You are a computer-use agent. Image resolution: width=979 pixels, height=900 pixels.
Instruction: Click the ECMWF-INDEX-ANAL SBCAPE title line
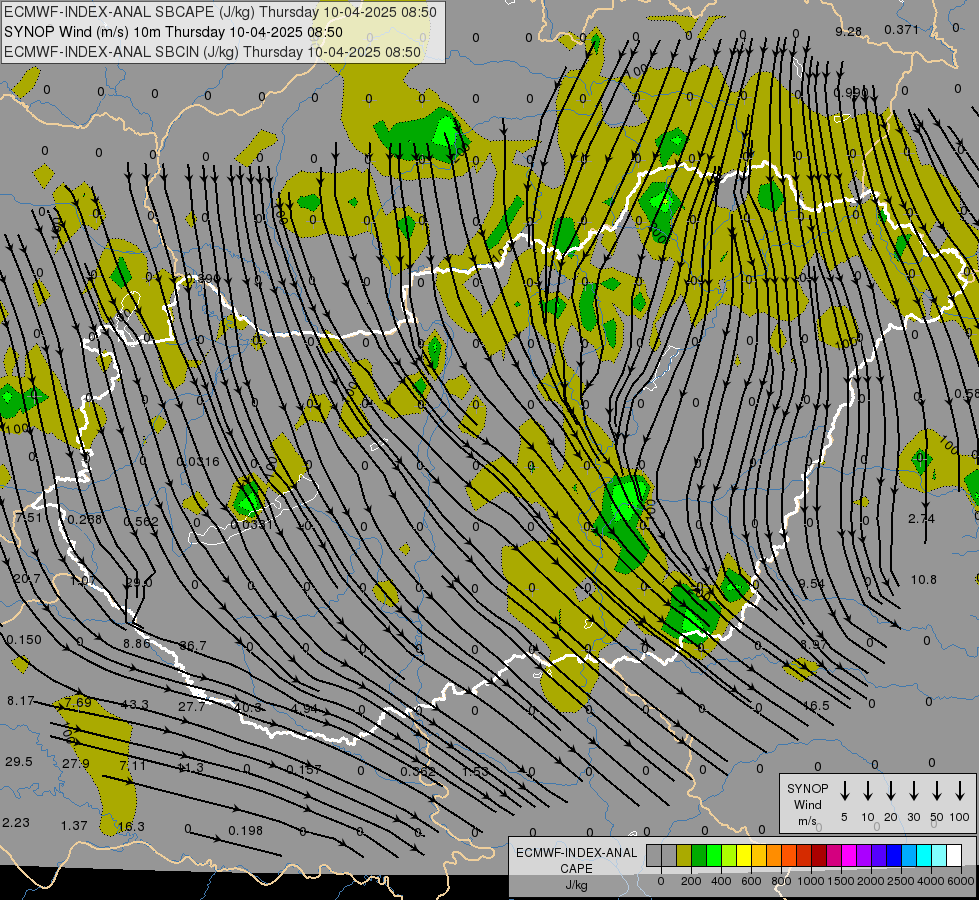pyautogui.click(x=220, y=12)
